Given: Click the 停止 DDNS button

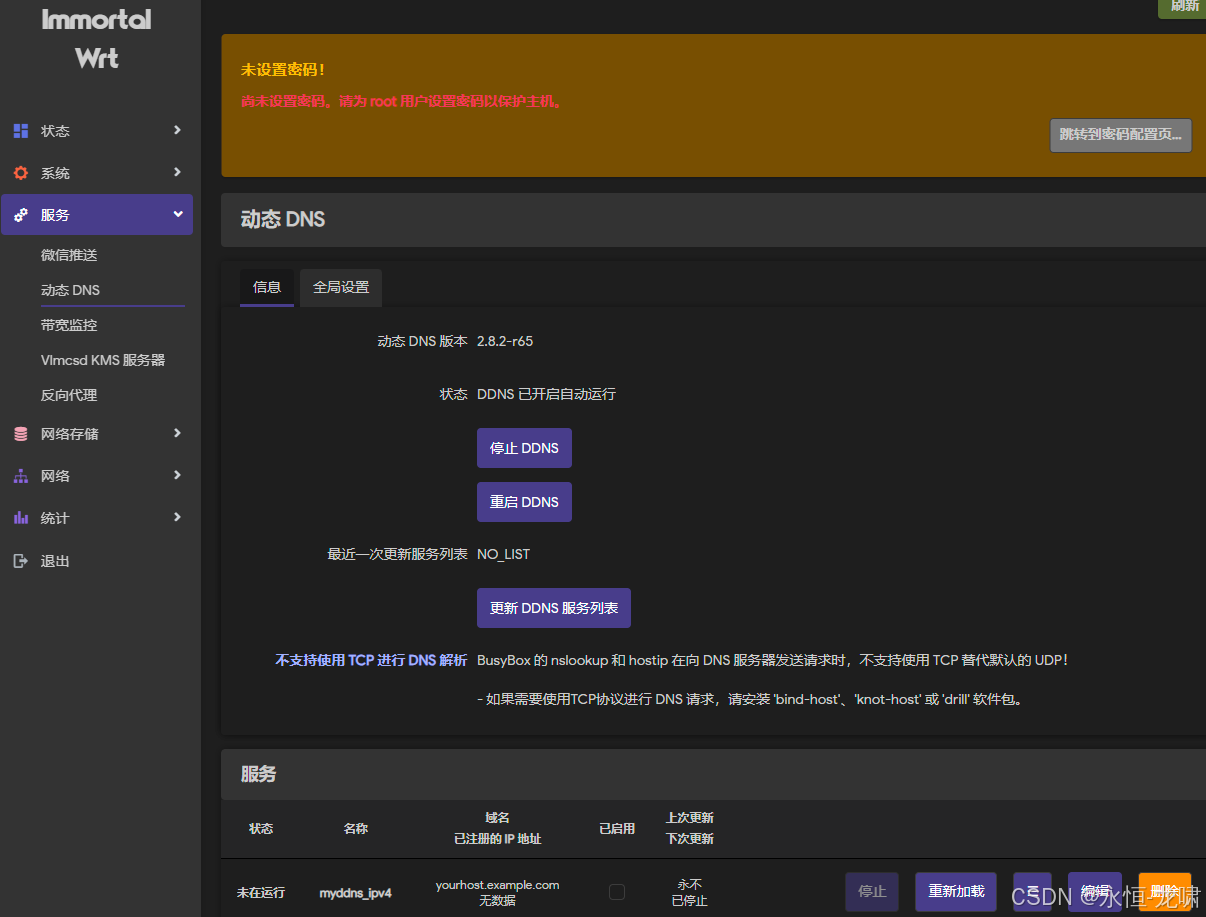Looking at the screenshot, I should (x=524, y=448).
